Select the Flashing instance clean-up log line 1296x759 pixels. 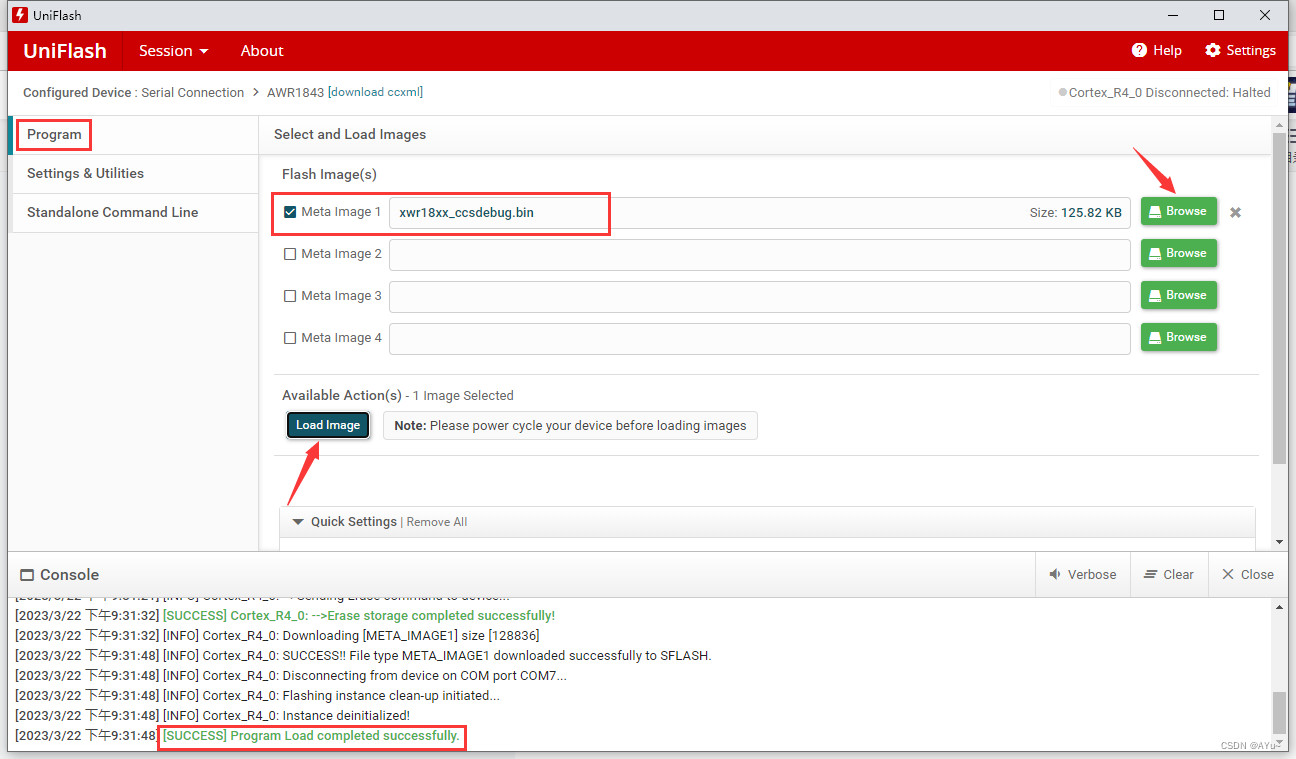tap(257, 696)
